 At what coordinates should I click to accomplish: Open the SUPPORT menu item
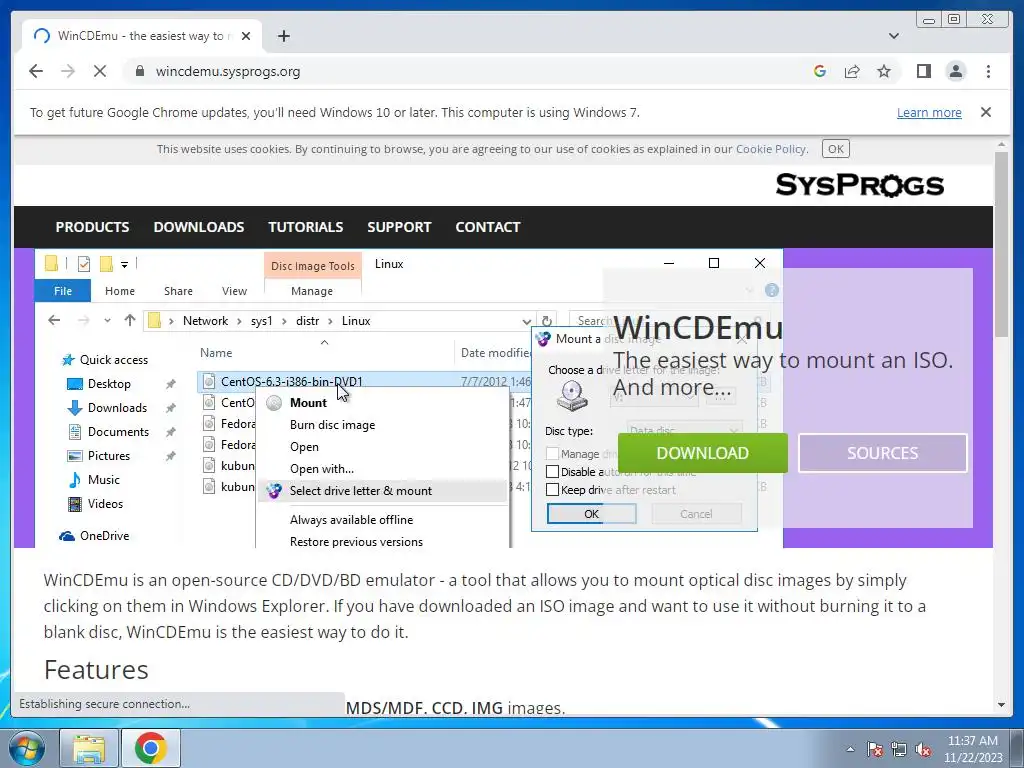[399, 227]
